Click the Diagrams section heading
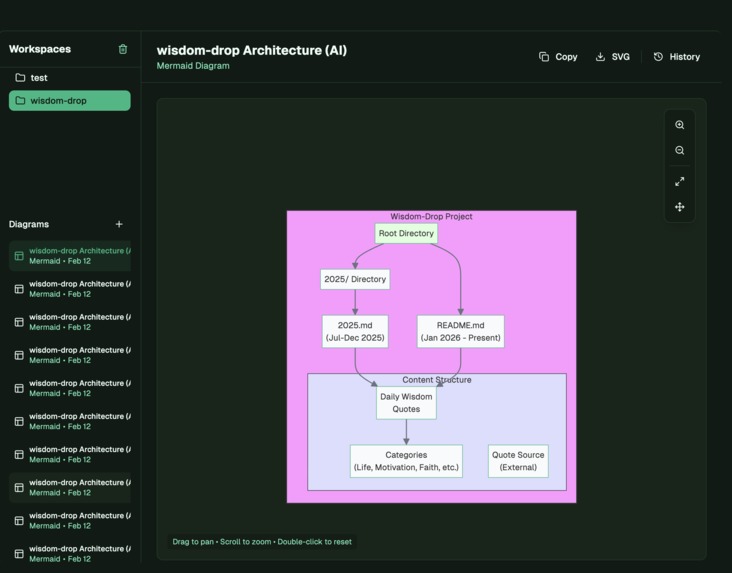 click(x=29, y=224)
